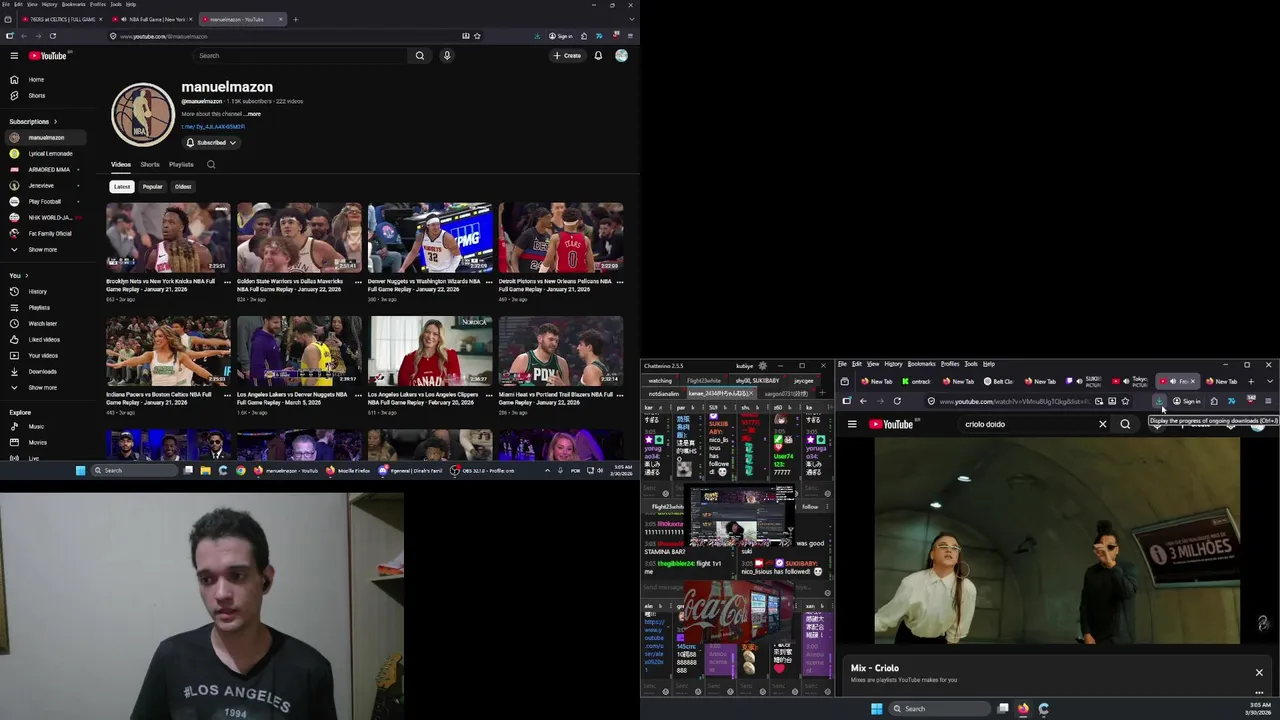Open Windows Start in the left taskbar
This screenshot has height=720, width=1280.
[81, 470]
